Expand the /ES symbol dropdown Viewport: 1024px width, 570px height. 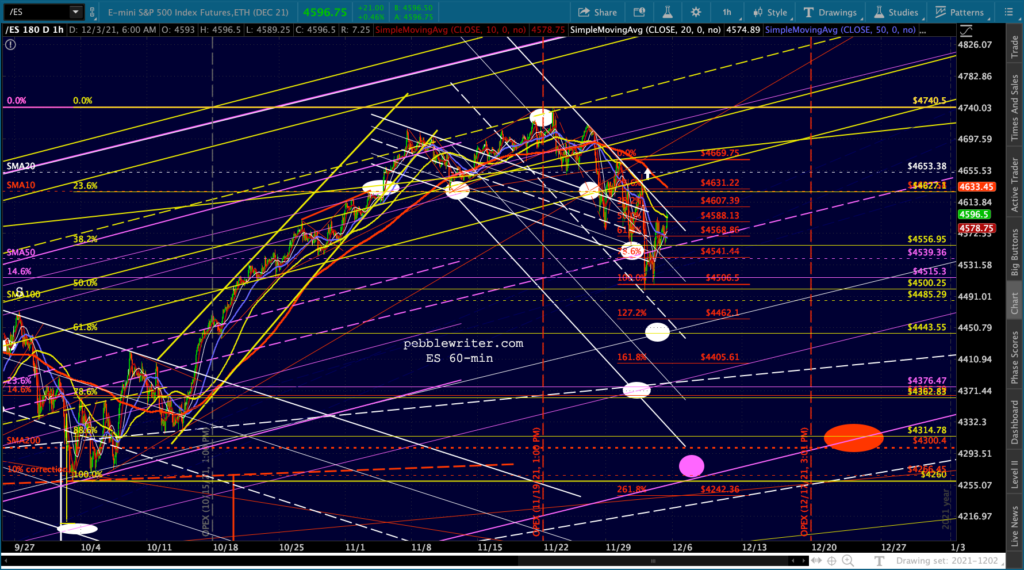click(x=78, y=12)
